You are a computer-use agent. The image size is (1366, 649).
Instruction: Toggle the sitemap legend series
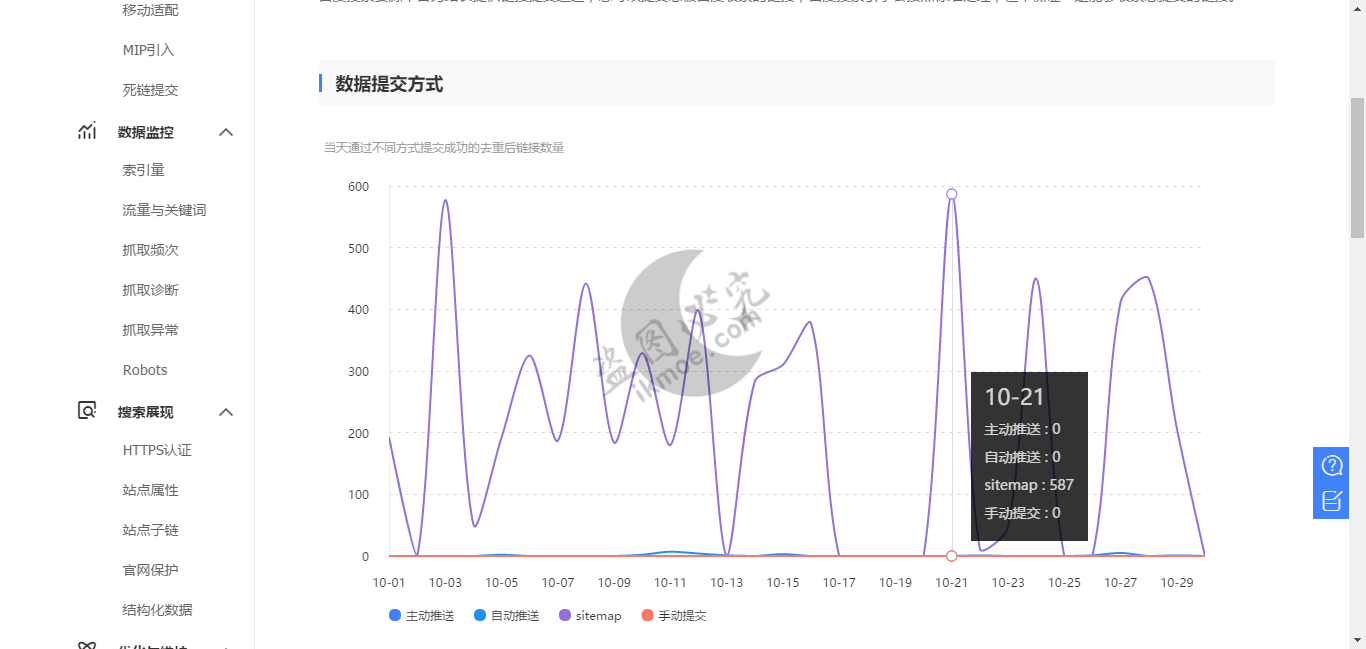tap(590, 615)
